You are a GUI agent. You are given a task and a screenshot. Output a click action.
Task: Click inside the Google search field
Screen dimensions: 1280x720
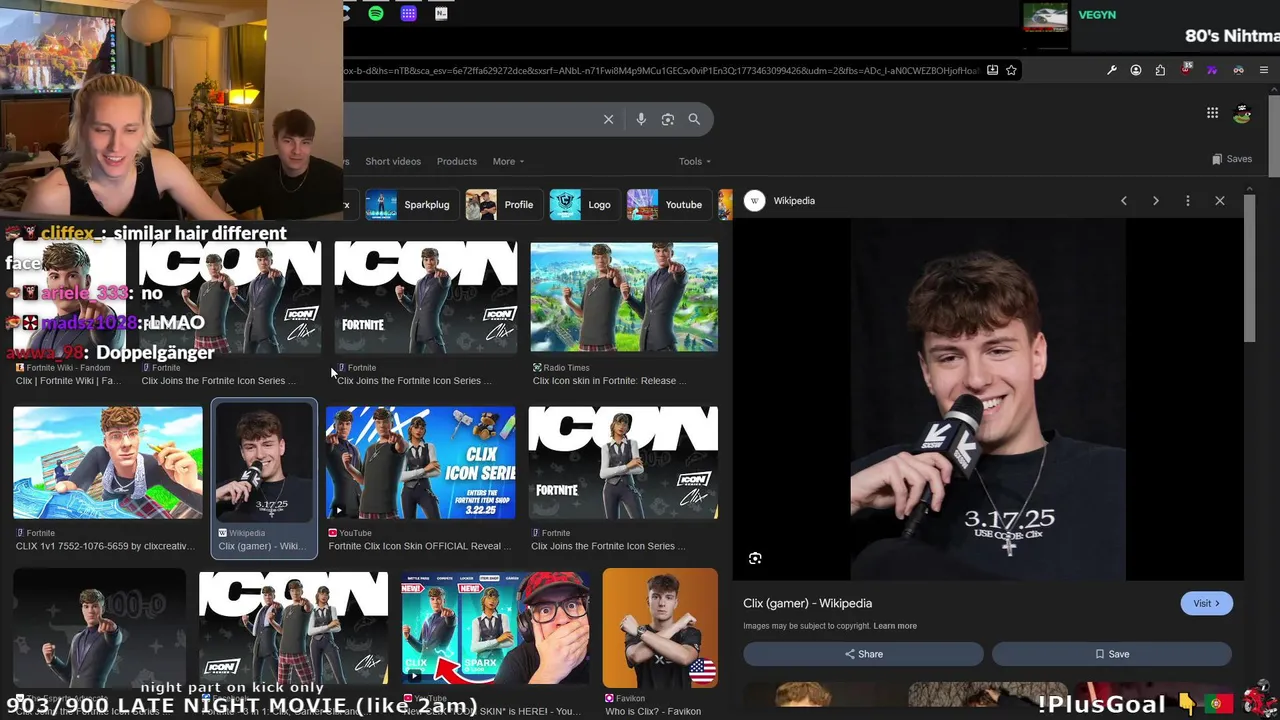click(470, 119)
